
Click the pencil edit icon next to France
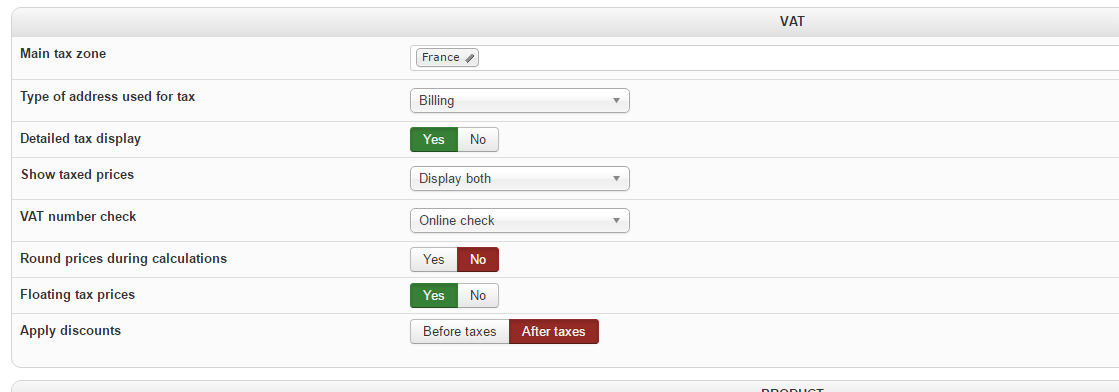(469, 59)
